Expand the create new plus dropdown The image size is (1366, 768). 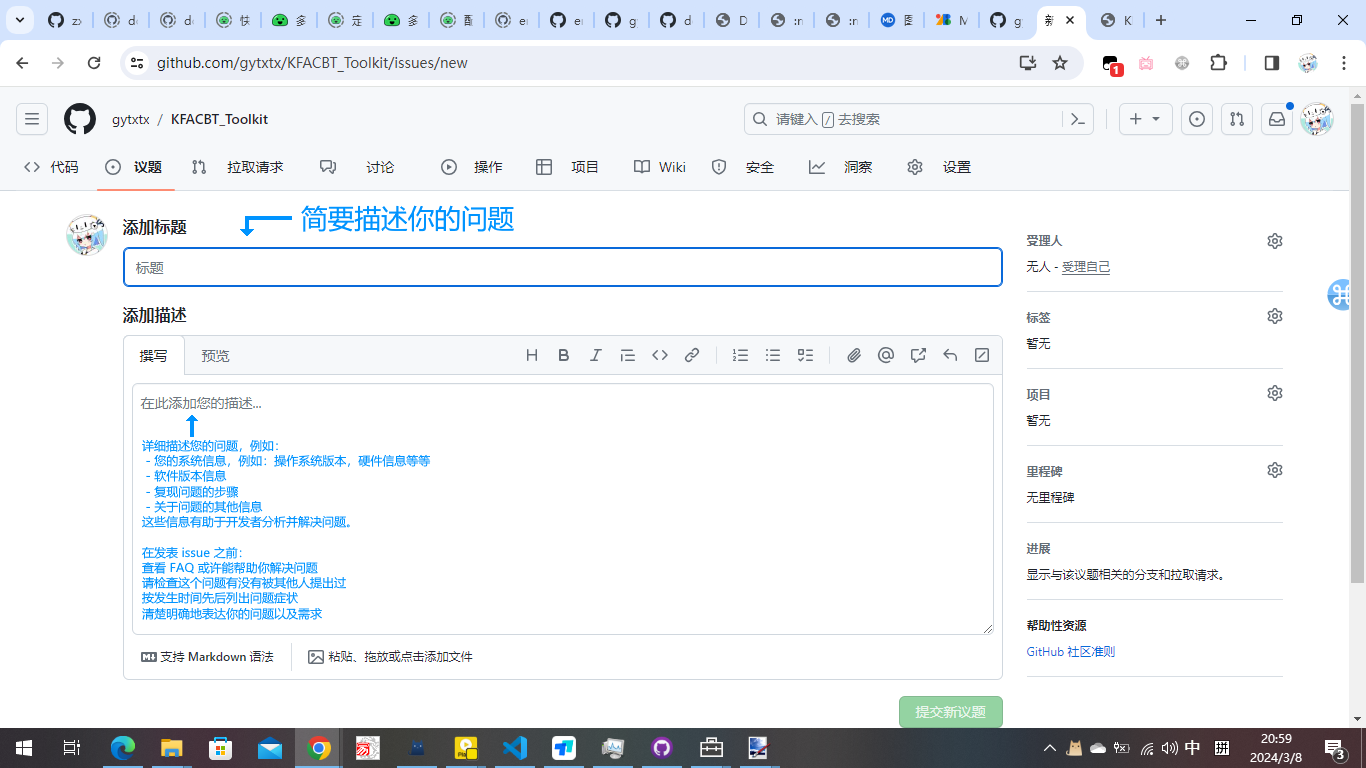pos(1145,119)
